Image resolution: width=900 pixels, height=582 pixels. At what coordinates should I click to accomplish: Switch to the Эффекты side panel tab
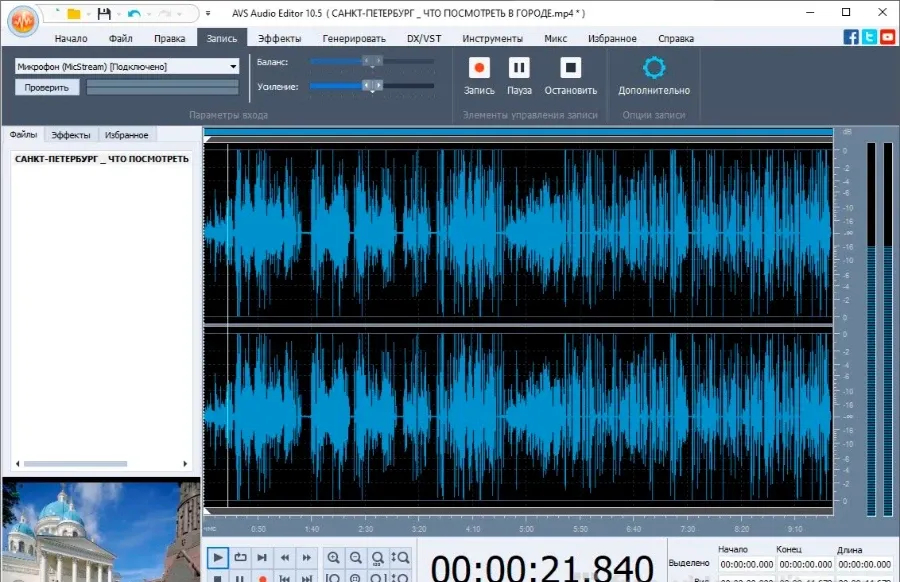tap(71, 135)
